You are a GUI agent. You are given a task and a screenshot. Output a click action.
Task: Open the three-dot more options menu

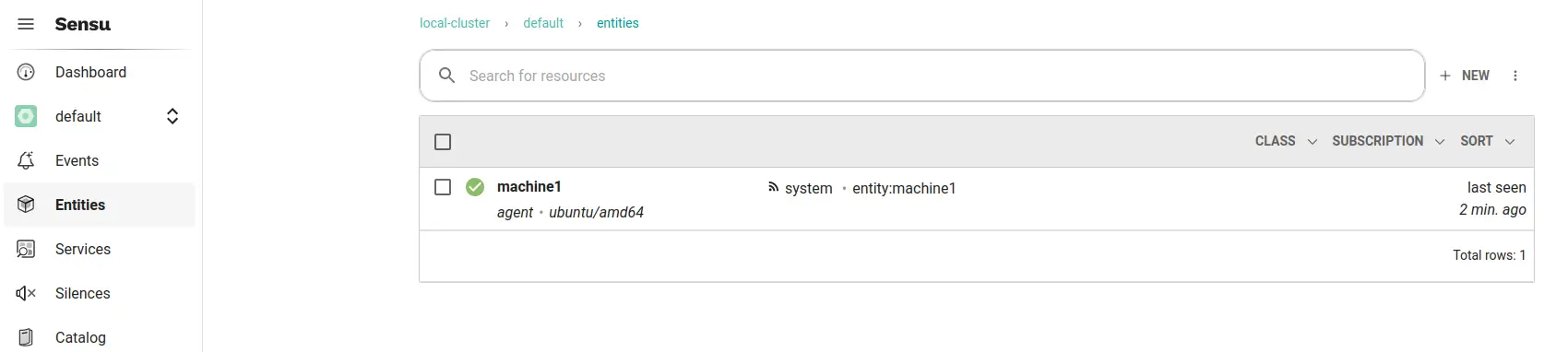click(x=1515, y=76)
